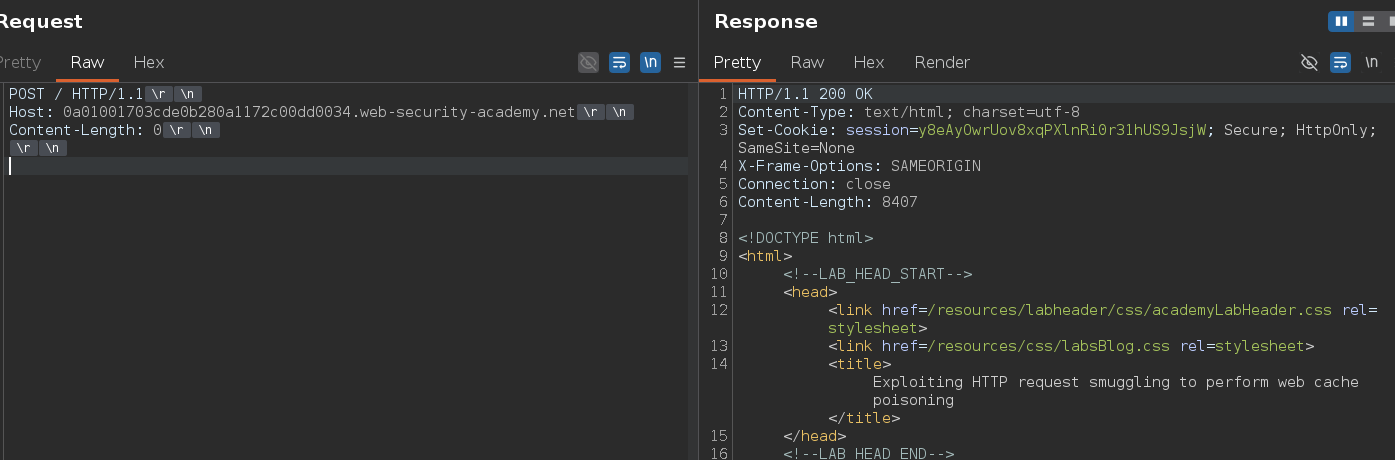
Task: Click the '<head>' tag on line 11
Action: [810, 292]
